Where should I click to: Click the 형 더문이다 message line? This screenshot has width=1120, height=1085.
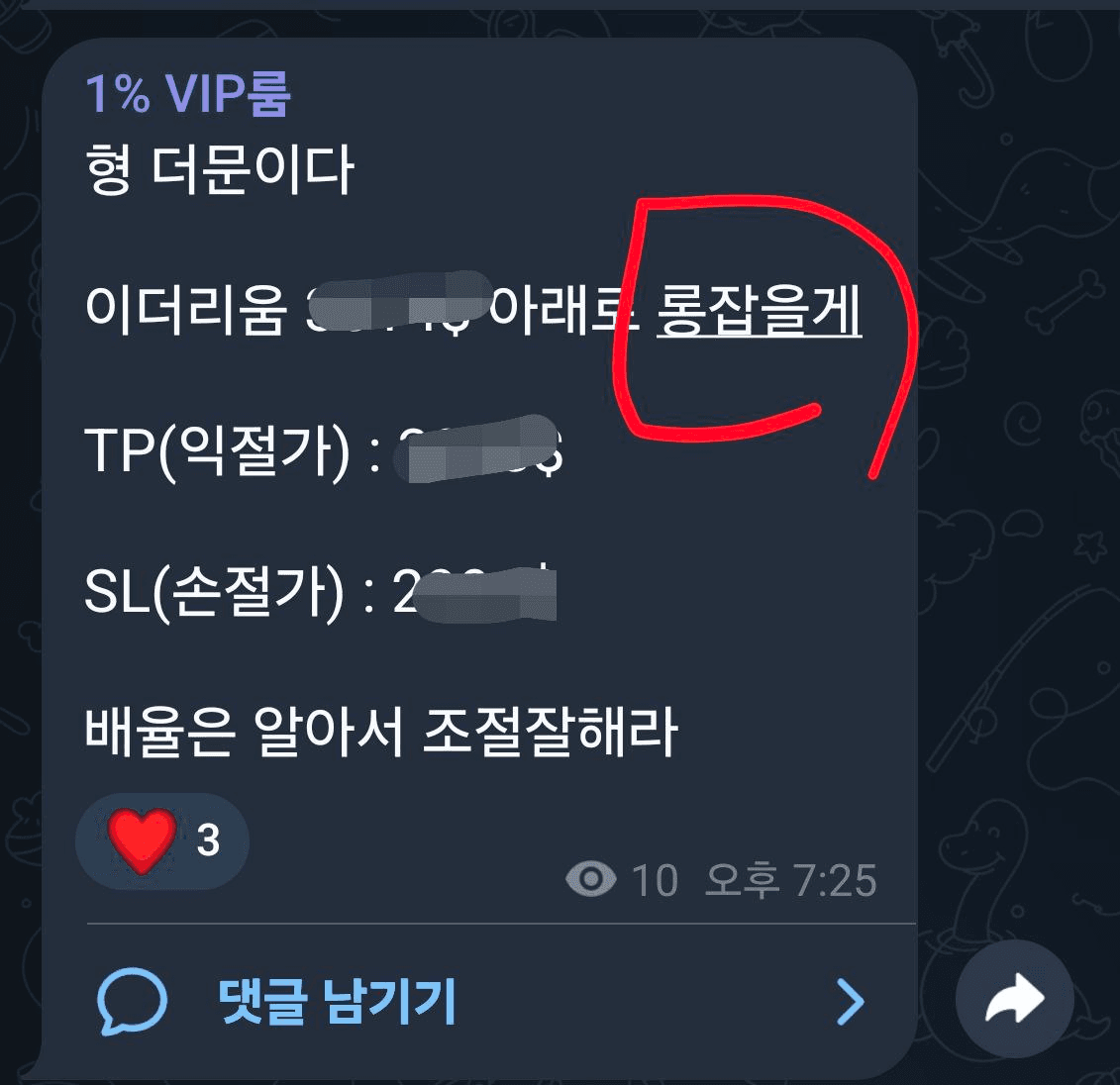tap(219, 169)
